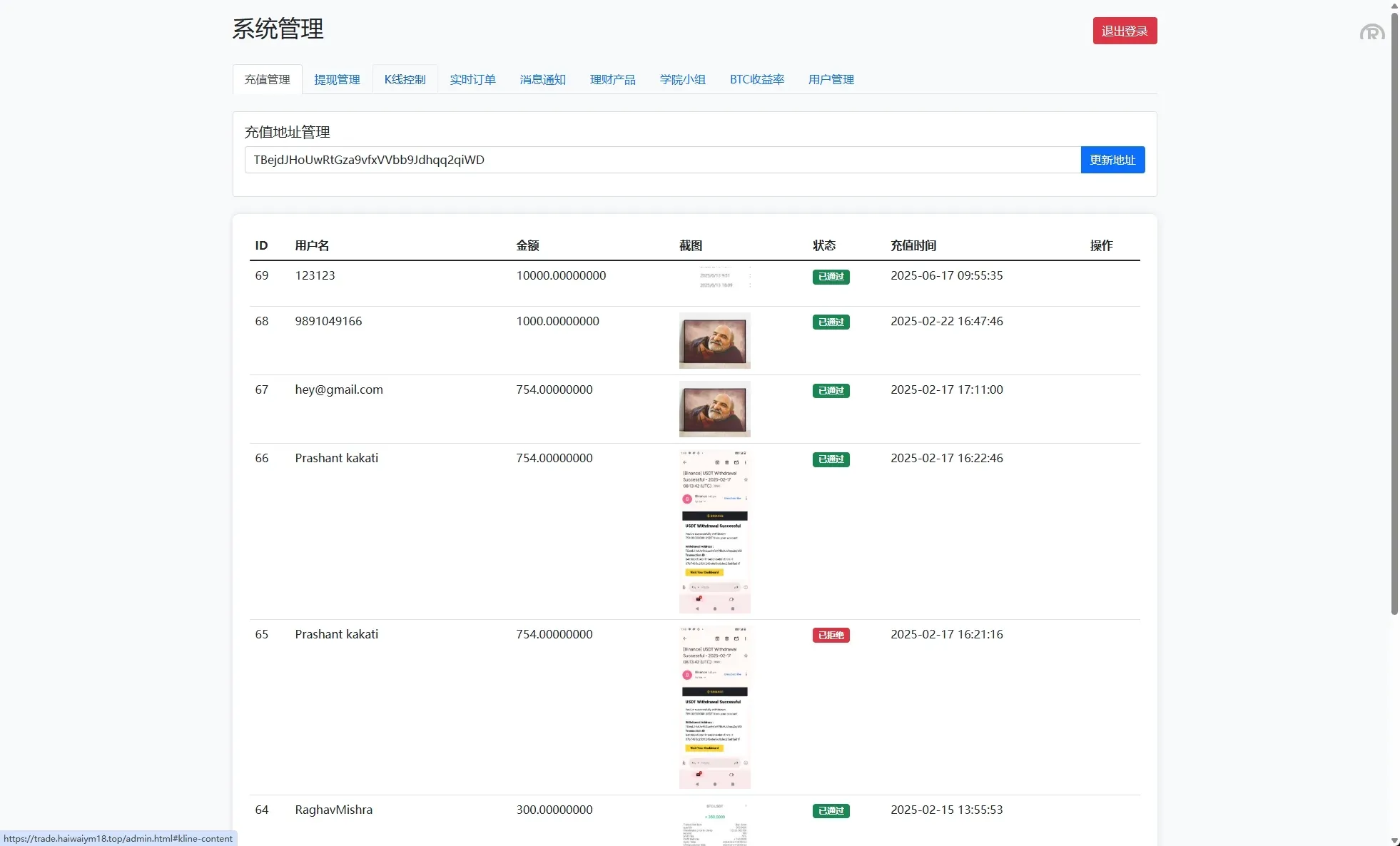Image resolution: width=1400 pixels, height=846 pixels.
Task: Click the 退出登录 logout button
Action: click(1125, 31)
